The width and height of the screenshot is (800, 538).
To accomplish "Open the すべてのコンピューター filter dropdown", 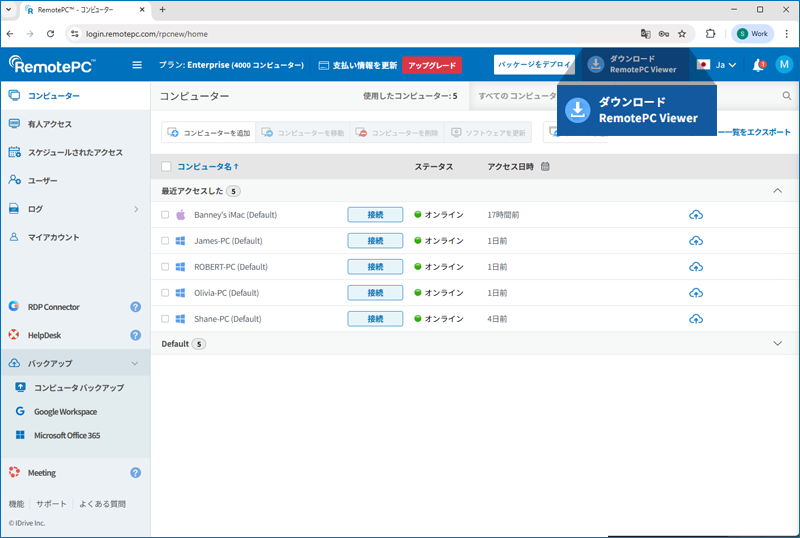I will pos(517,95).
